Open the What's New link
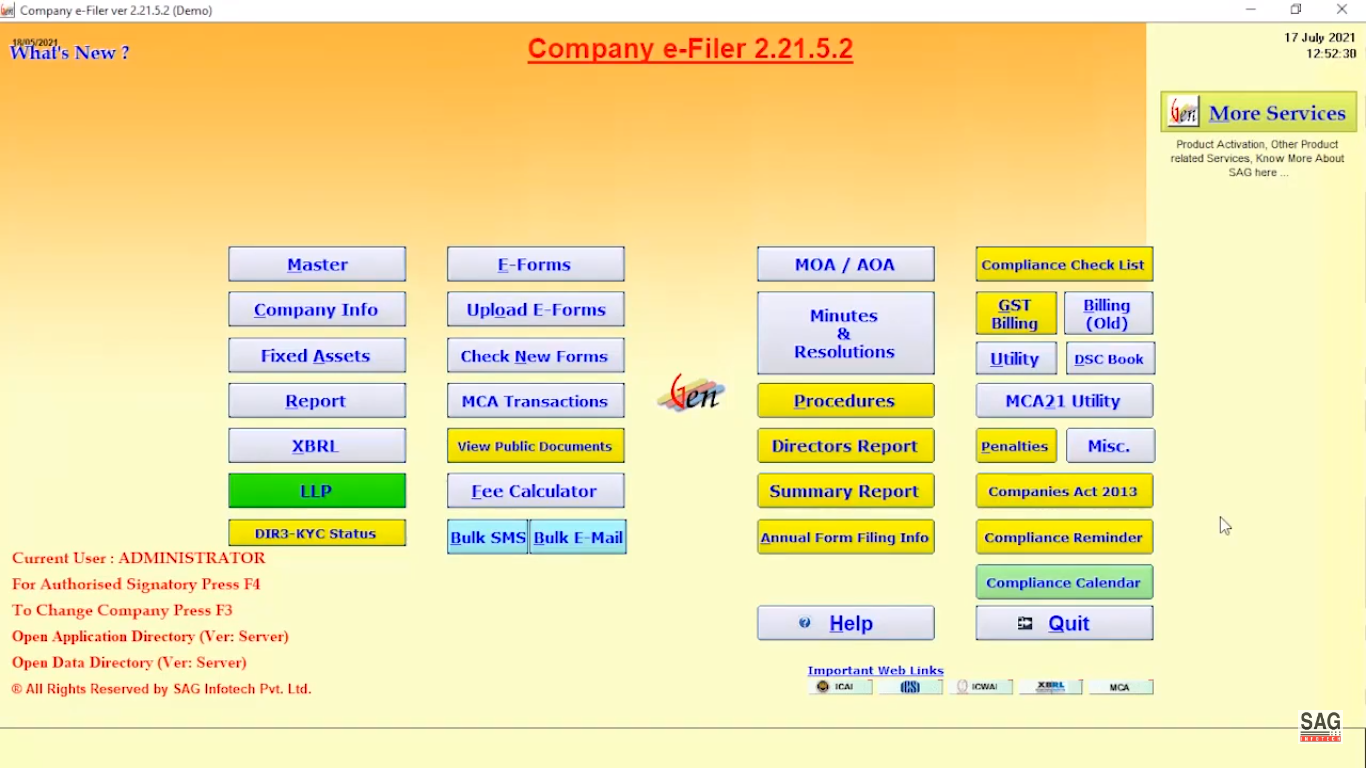Viewport: 1366px width, 768px height. [68, 52]
